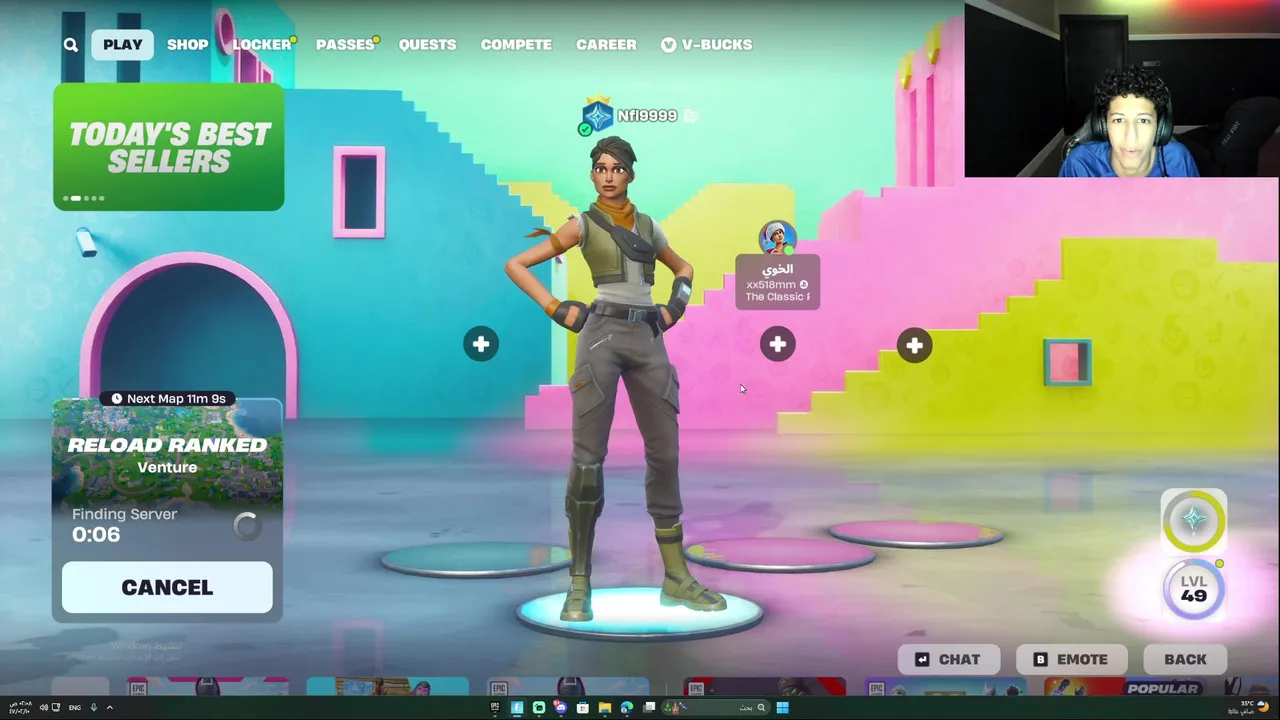Click Epic Games Launcher taskbar icon
This screenshot has height=720, width=1280.
495,707
